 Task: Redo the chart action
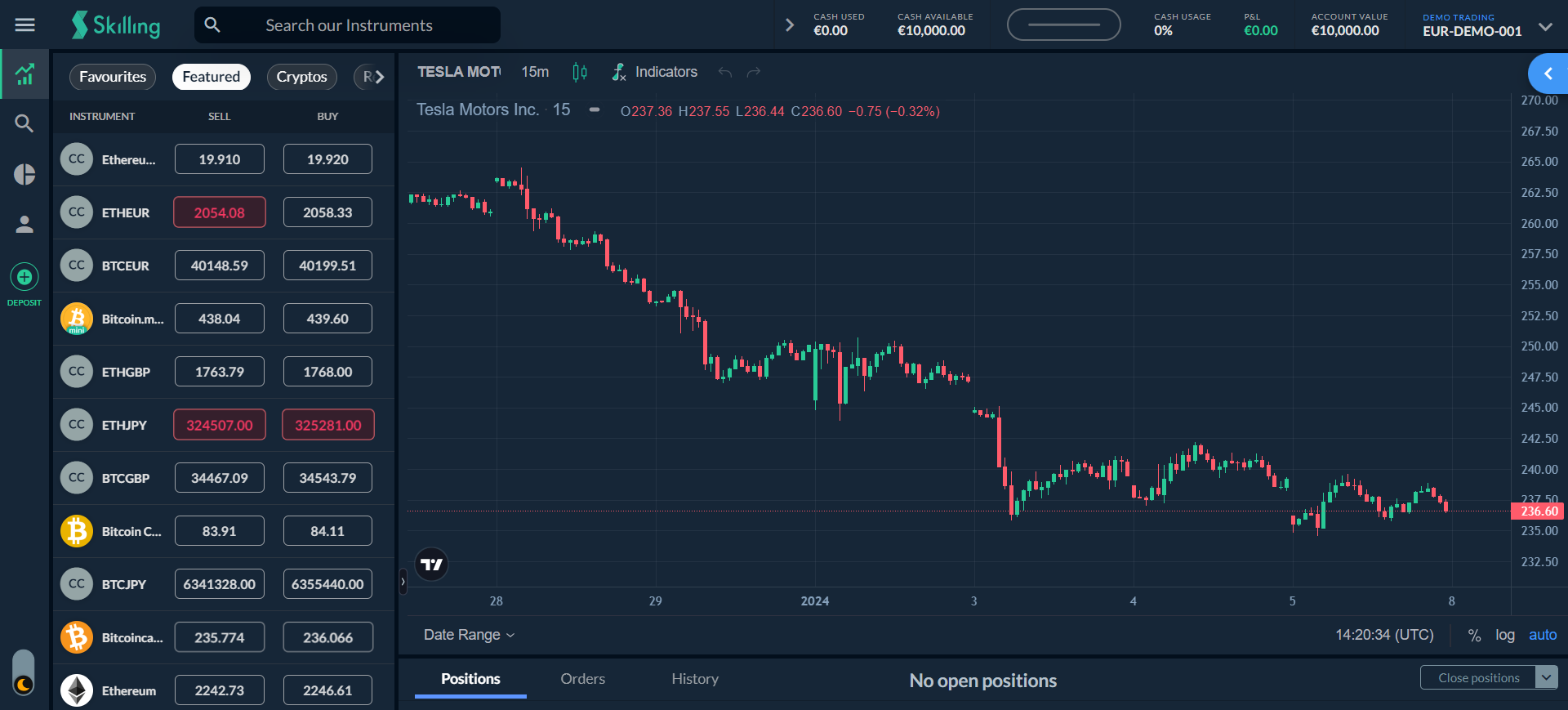pyautogui.click(x=754, y=72)
